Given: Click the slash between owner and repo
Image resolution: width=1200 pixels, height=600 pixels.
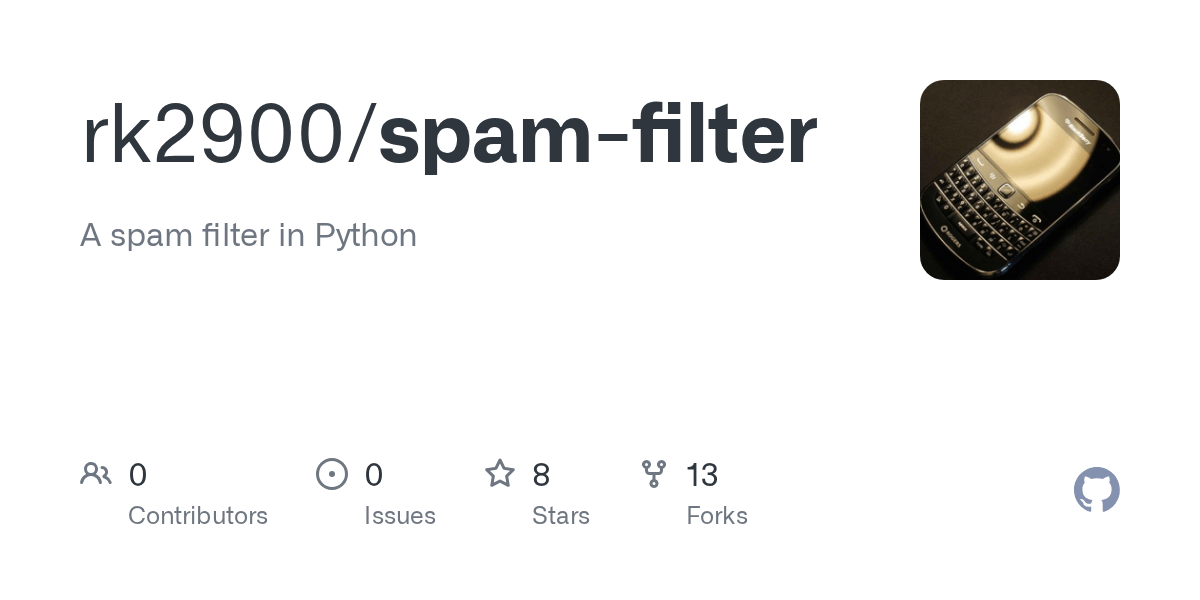Looking at the screenshot, I should pyautogui.click(x=362, y=136).
